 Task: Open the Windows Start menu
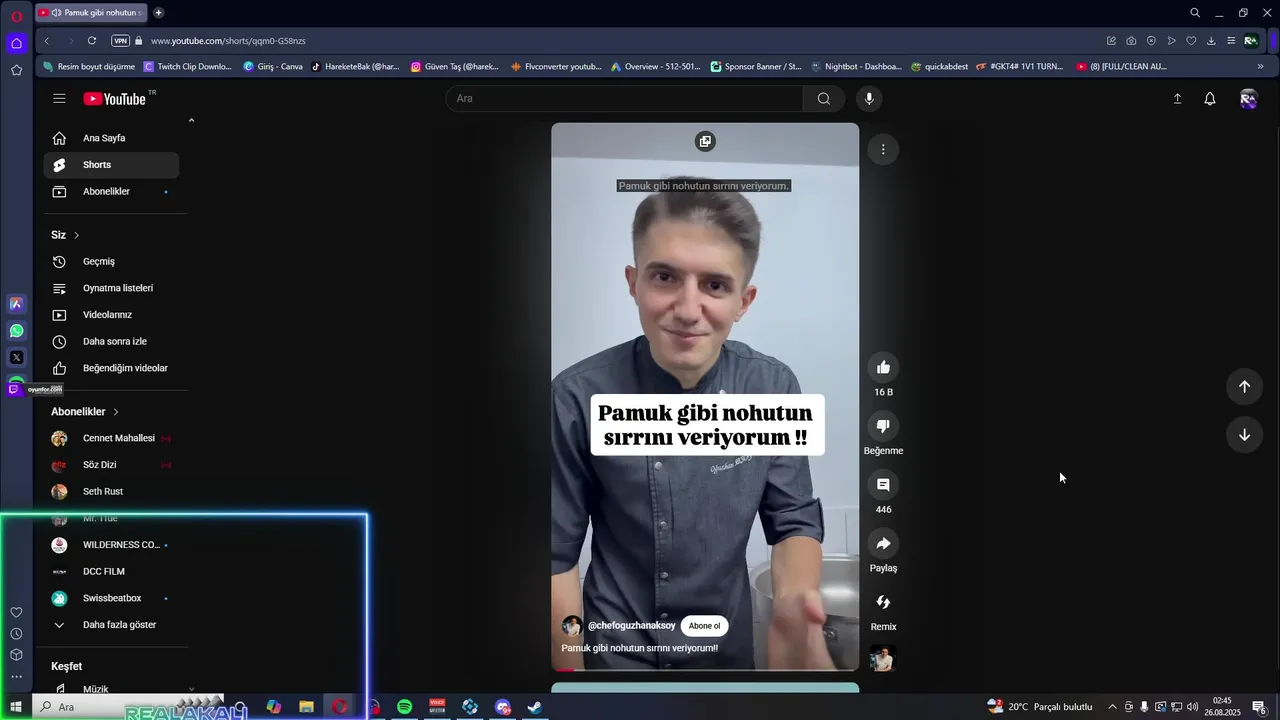tap(16, 707)
